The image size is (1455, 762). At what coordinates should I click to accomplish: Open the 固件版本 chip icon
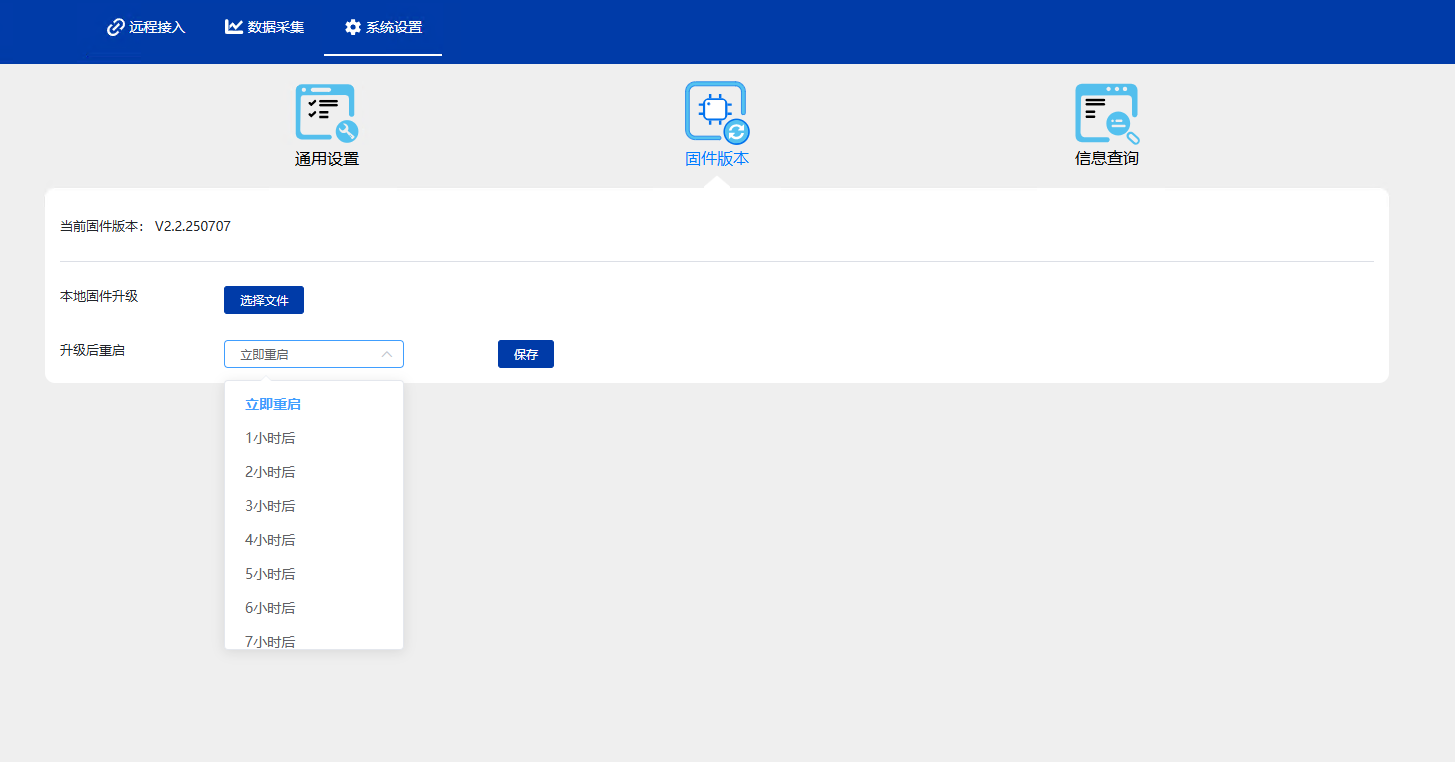[717, 112]
